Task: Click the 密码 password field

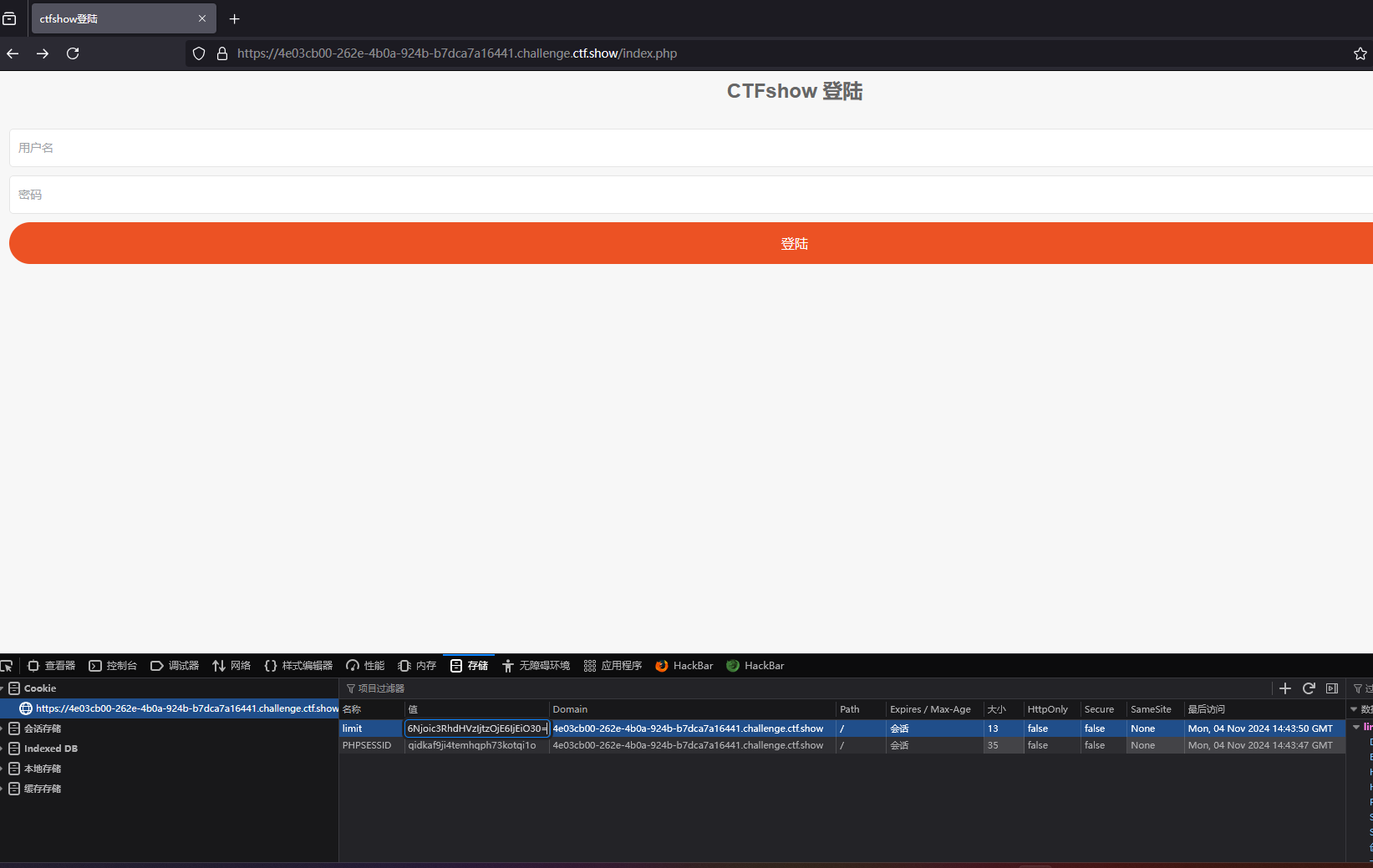Action: (x=691, y=195)
